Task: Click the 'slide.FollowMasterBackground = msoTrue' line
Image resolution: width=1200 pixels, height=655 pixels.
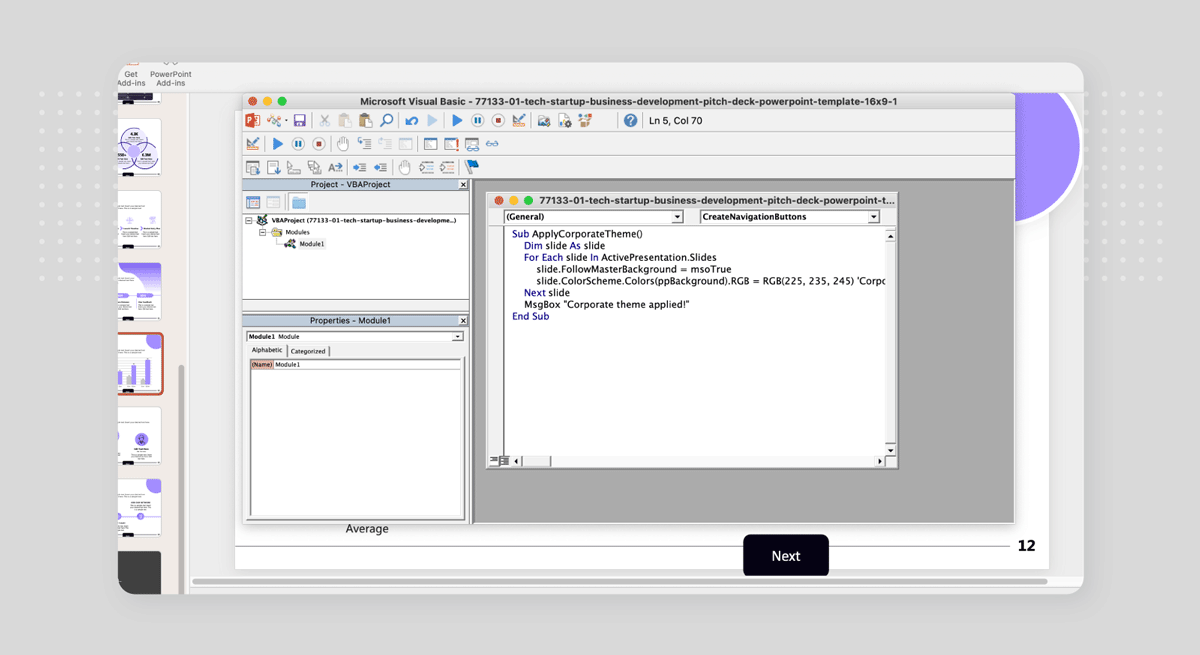Action: 634,269
